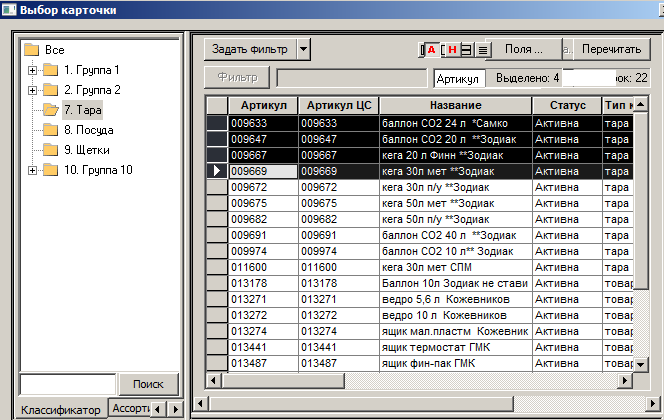This screenshot has width=664, height=420.
Task: Click Артикул cell 013272
Action: (263, 315)
